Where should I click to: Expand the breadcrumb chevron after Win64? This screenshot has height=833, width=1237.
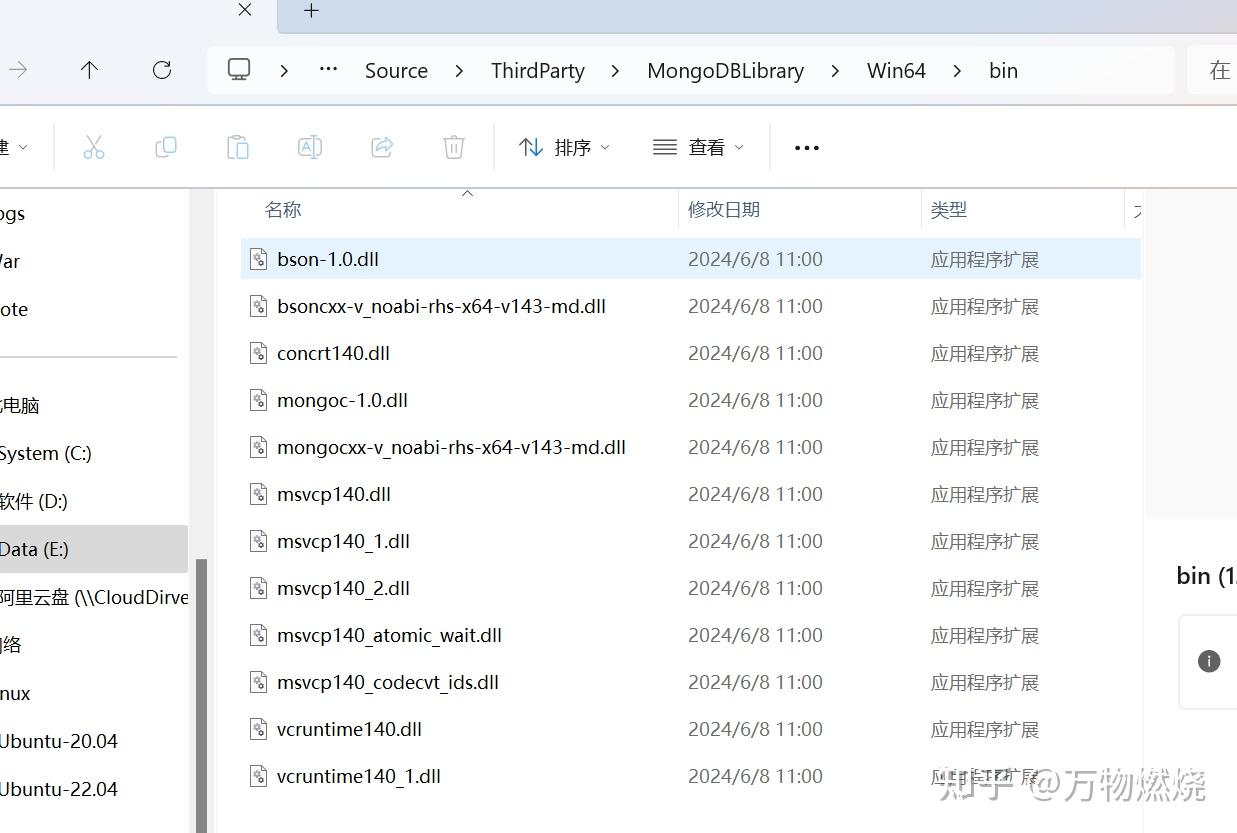pyautogui.click(x=956, y=70)
